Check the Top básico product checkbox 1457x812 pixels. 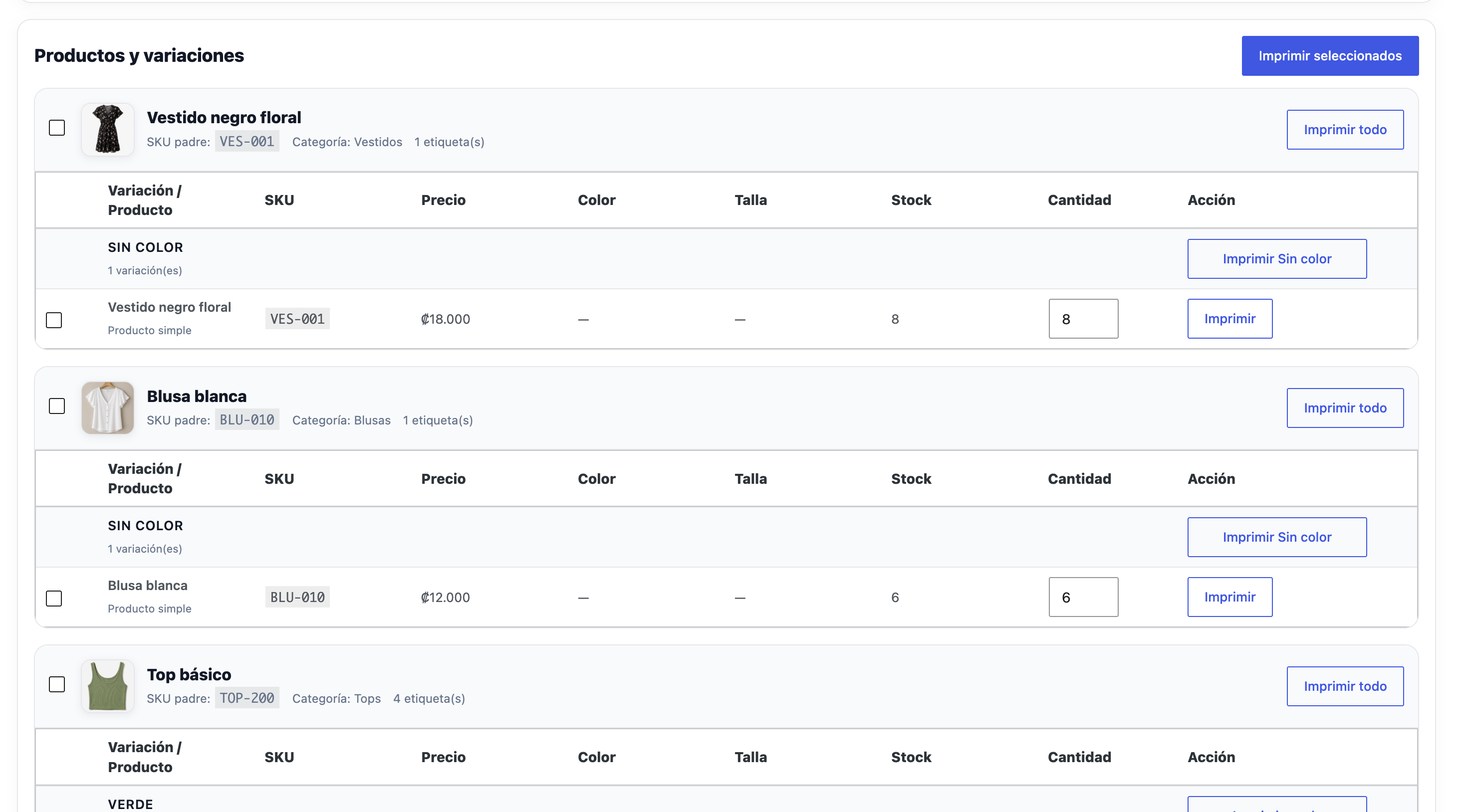click(56, 684)
